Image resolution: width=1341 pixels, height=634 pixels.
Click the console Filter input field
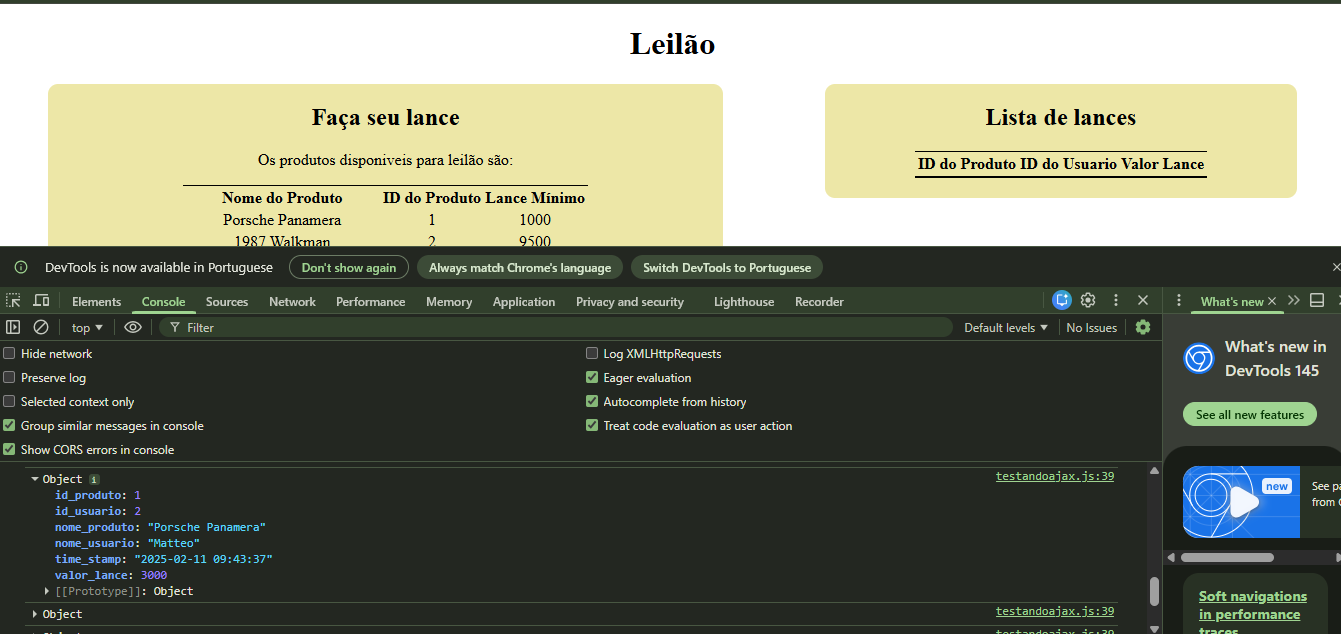(x=560, y=328)
